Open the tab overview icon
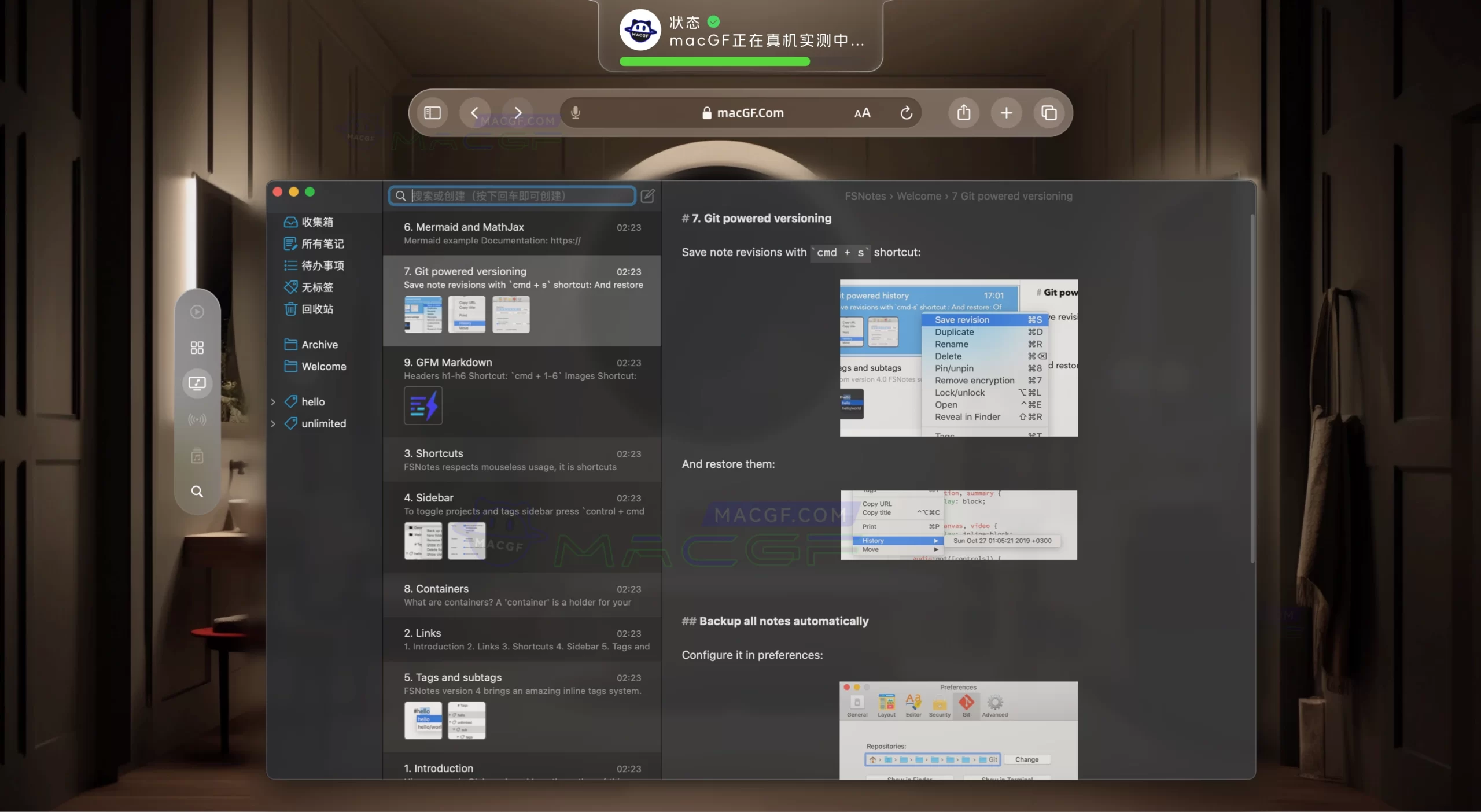Screen dimensions: 1481x812 coord(1049,112)
